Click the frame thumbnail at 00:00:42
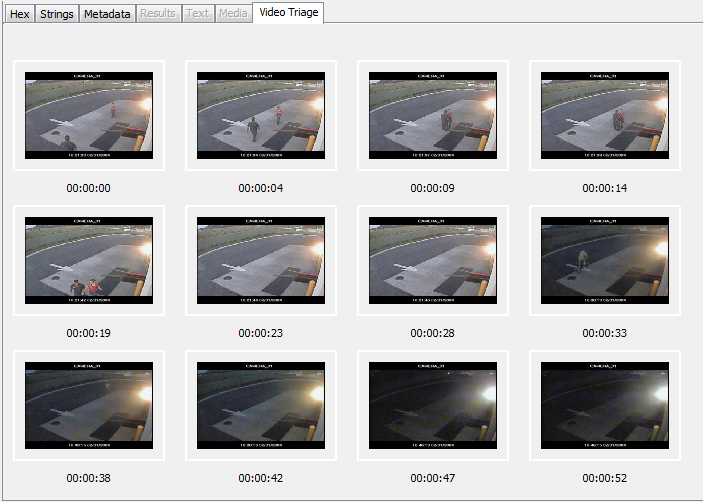703x502 pixels. (x=261, y=405)
